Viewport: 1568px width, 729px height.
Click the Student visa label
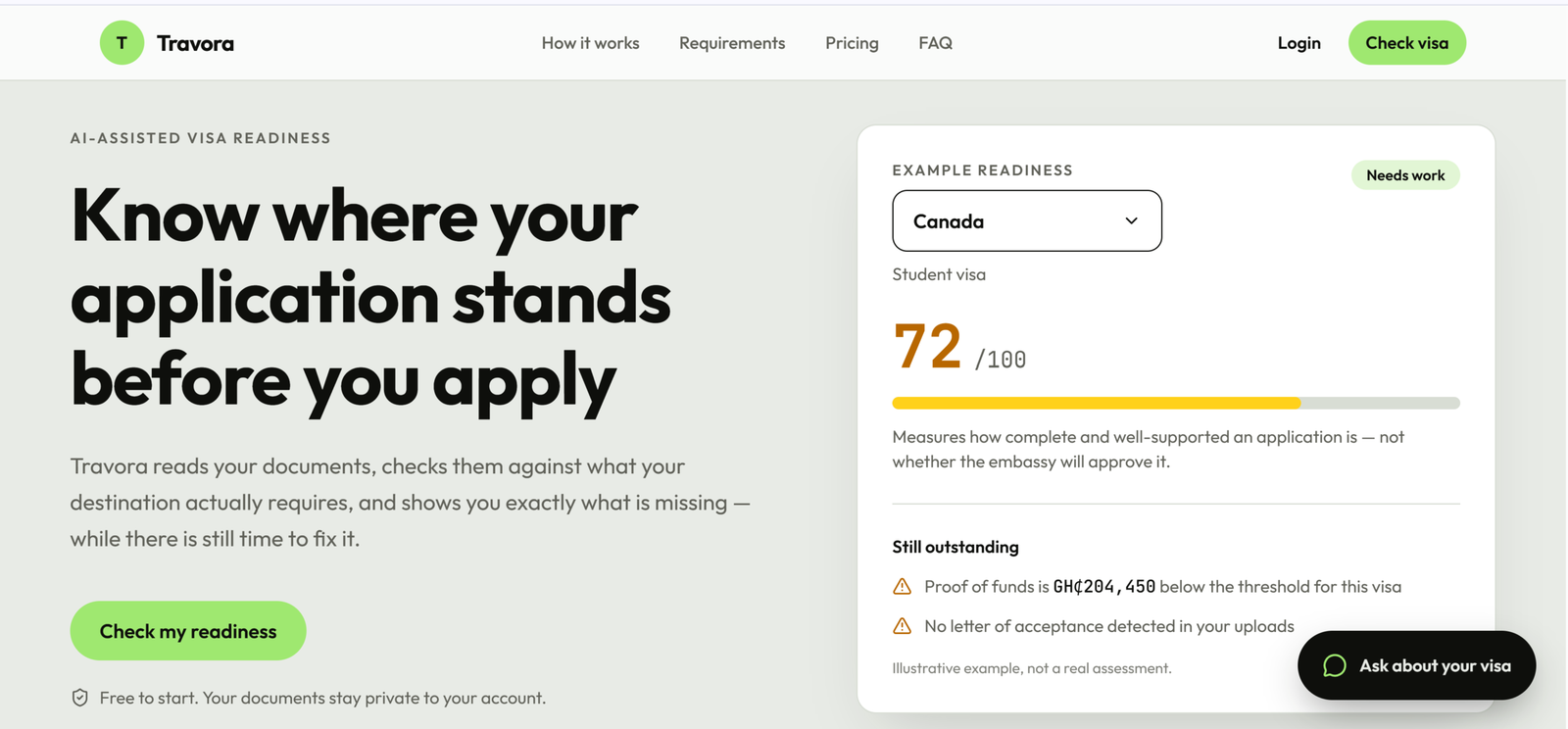point(939,274)
